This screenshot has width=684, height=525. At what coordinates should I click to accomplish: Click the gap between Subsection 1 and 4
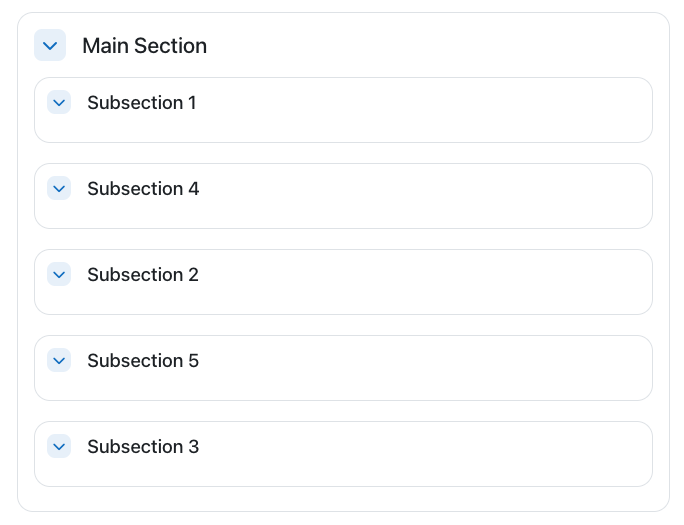click(343, 153)
